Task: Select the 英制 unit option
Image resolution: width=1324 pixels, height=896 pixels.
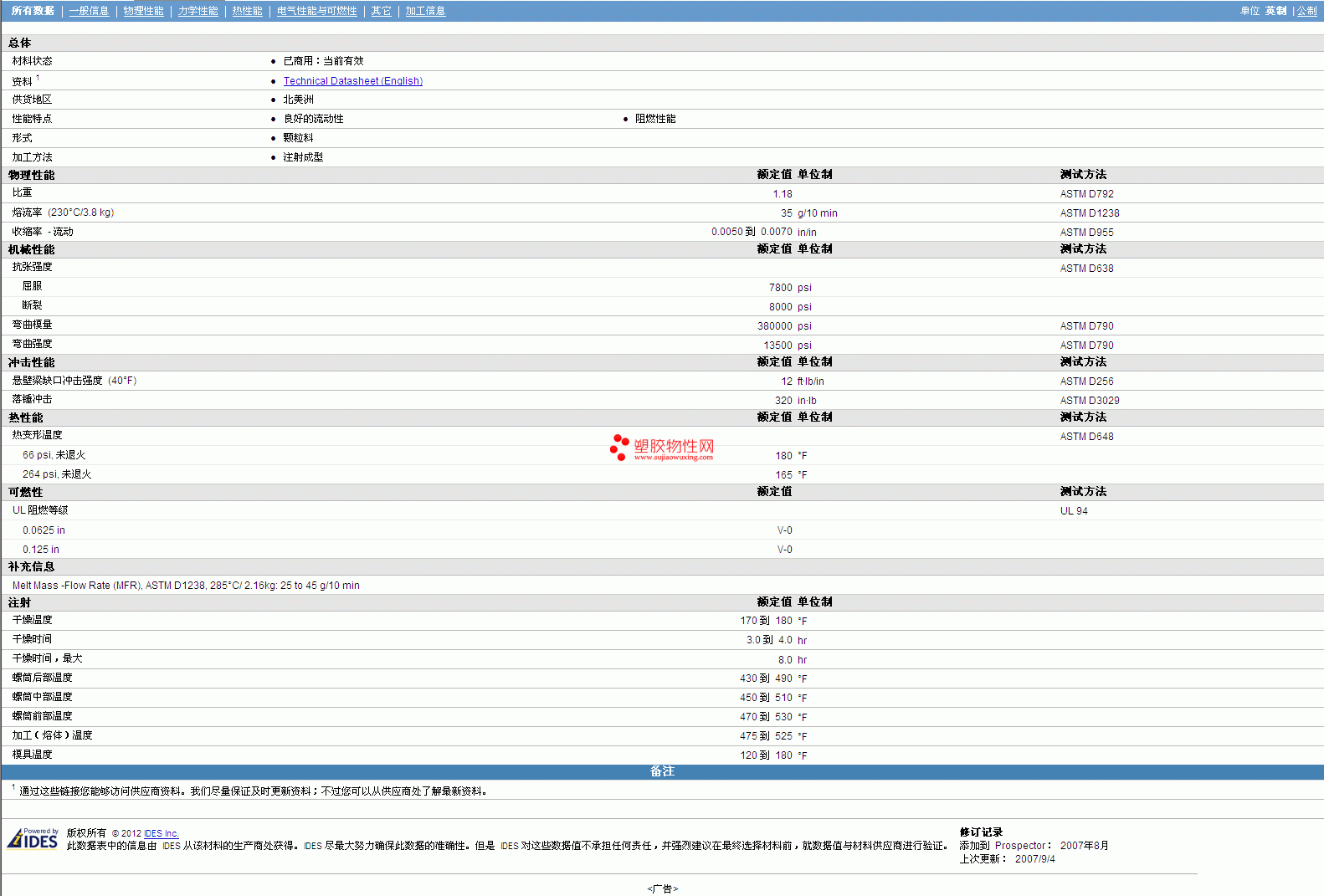Action: click(1275, 11)
